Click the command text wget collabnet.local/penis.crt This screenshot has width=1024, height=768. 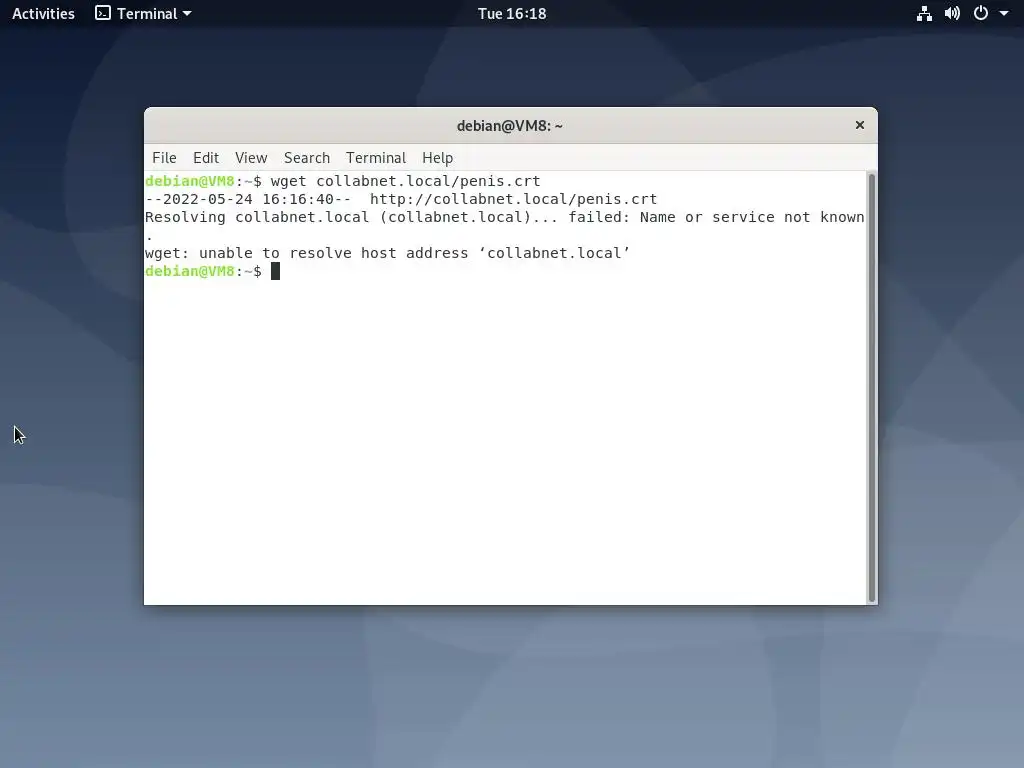(406, 181)
